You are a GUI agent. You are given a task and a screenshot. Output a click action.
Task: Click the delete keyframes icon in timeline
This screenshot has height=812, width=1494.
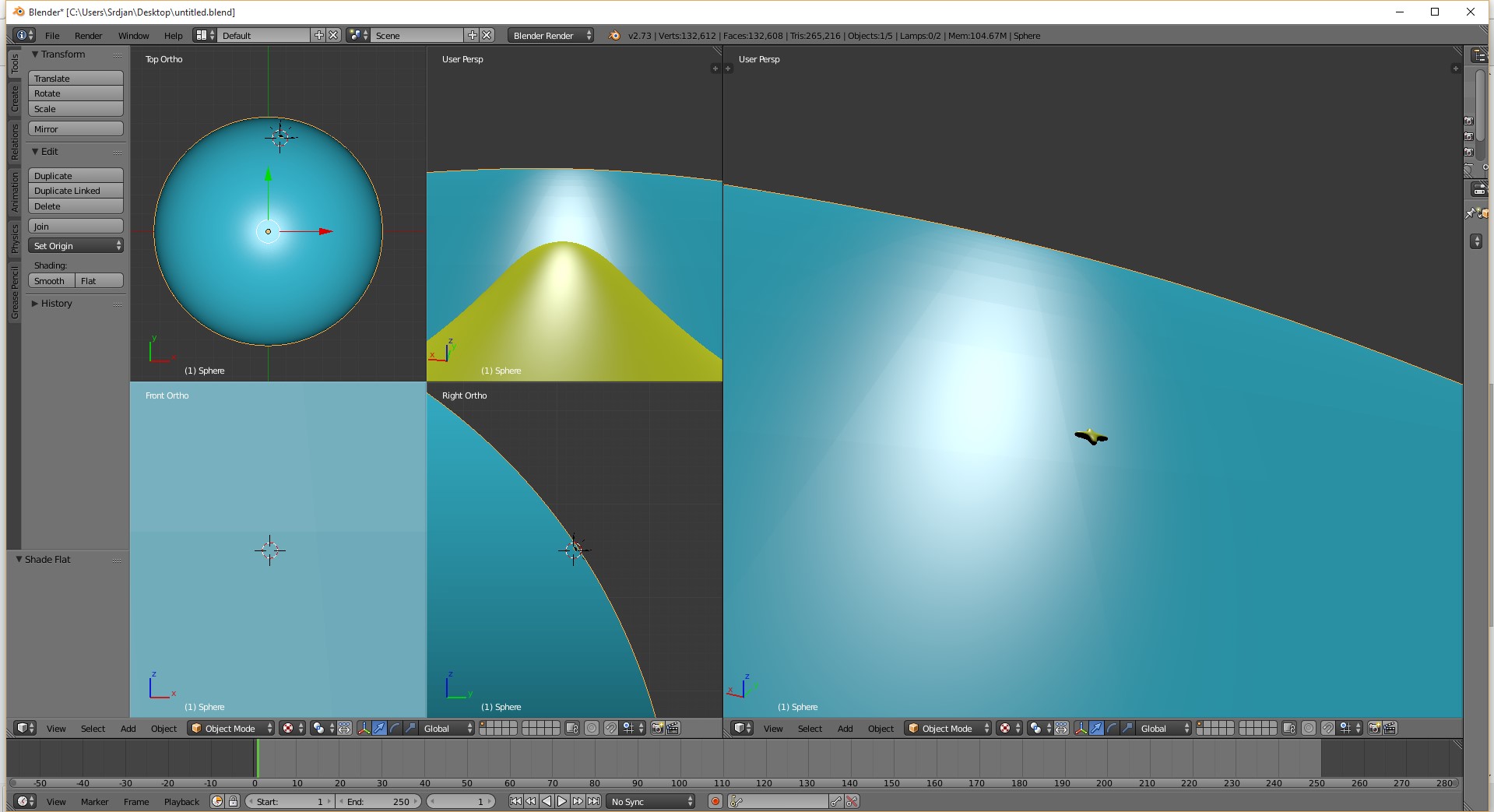pyautogui.click(x=852, y=802)
